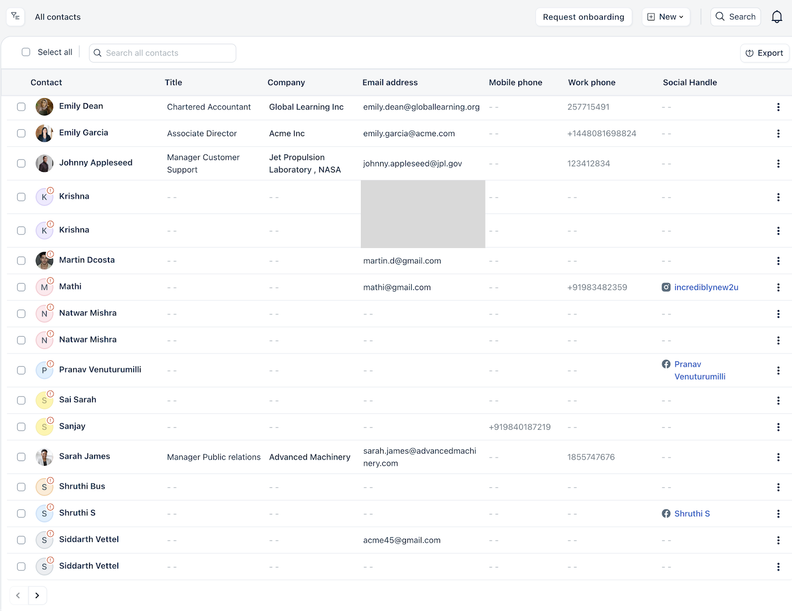Viewport: 792px width, 611px height.
Task: Click Emily Dean's avatar photo
Action: 44,107
